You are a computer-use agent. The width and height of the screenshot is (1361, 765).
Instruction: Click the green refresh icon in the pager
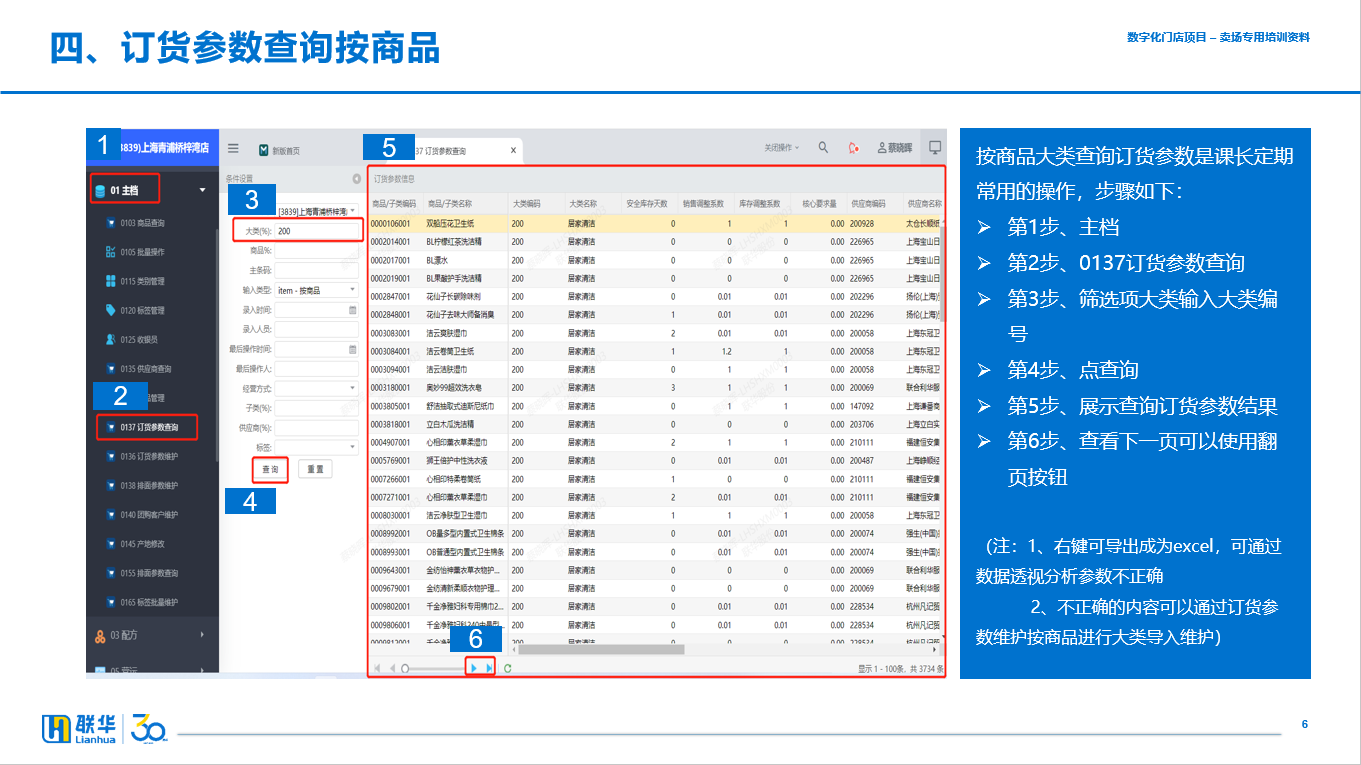[508, 668]
